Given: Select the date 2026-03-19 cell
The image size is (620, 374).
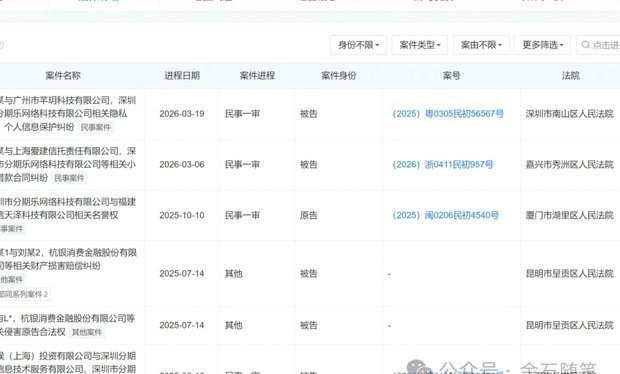Looking at the screenshot, I should point(182,114).
